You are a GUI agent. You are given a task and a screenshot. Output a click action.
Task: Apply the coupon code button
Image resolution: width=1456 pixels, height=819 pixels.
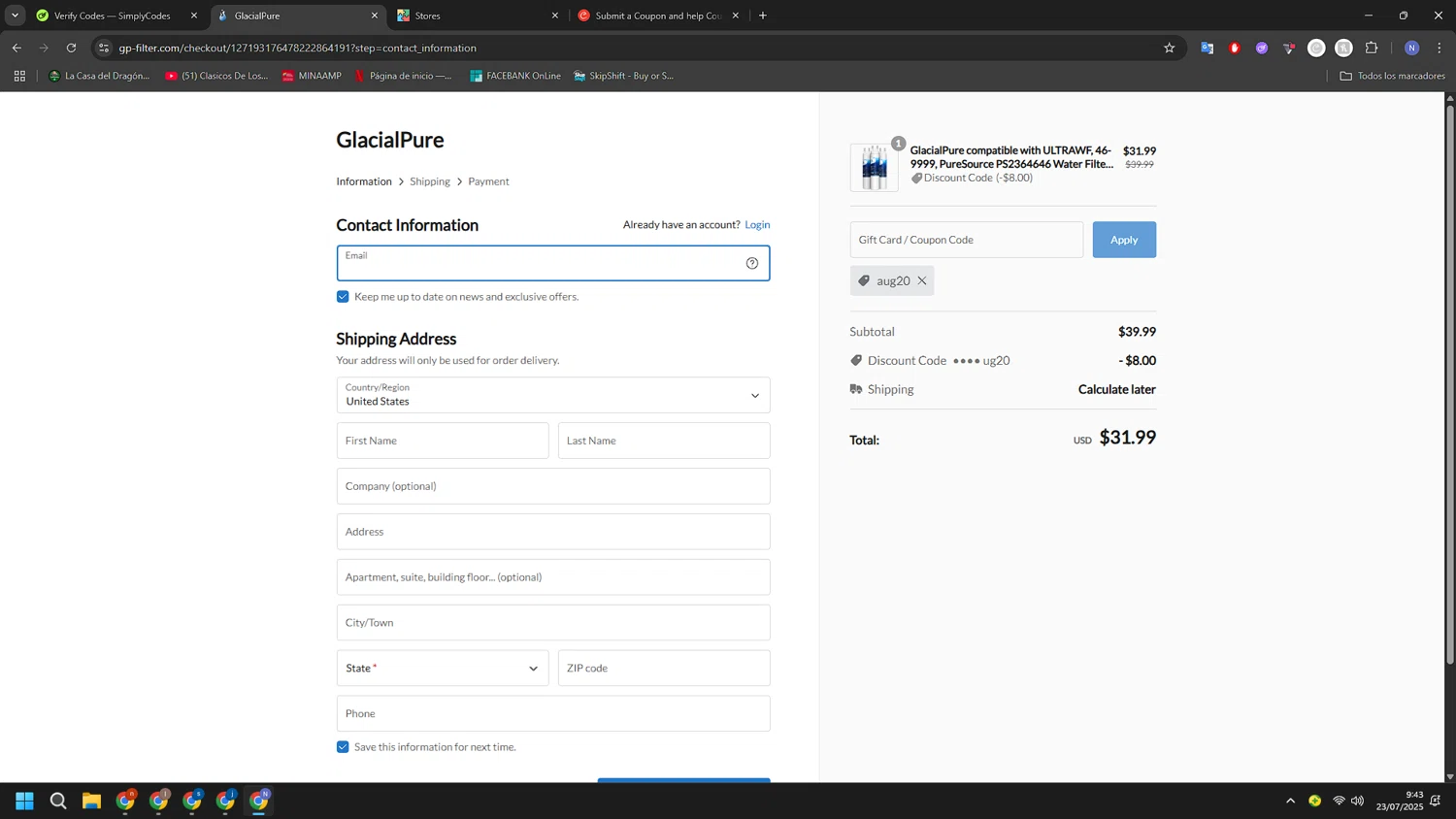(1124, 240)
